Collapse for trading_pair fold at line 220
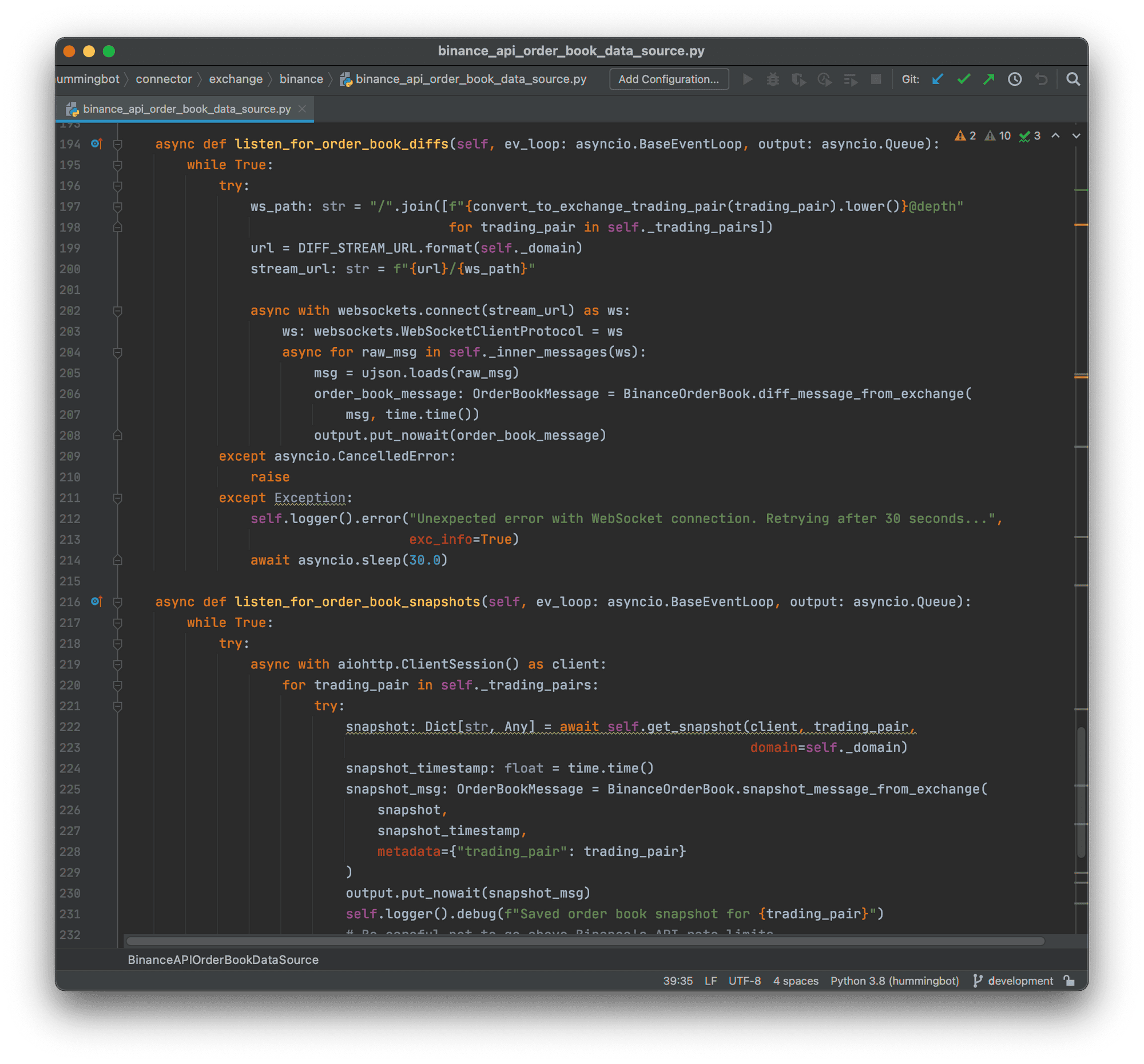The height and width of the screenshot is (1064, 1144). [118, 685]
